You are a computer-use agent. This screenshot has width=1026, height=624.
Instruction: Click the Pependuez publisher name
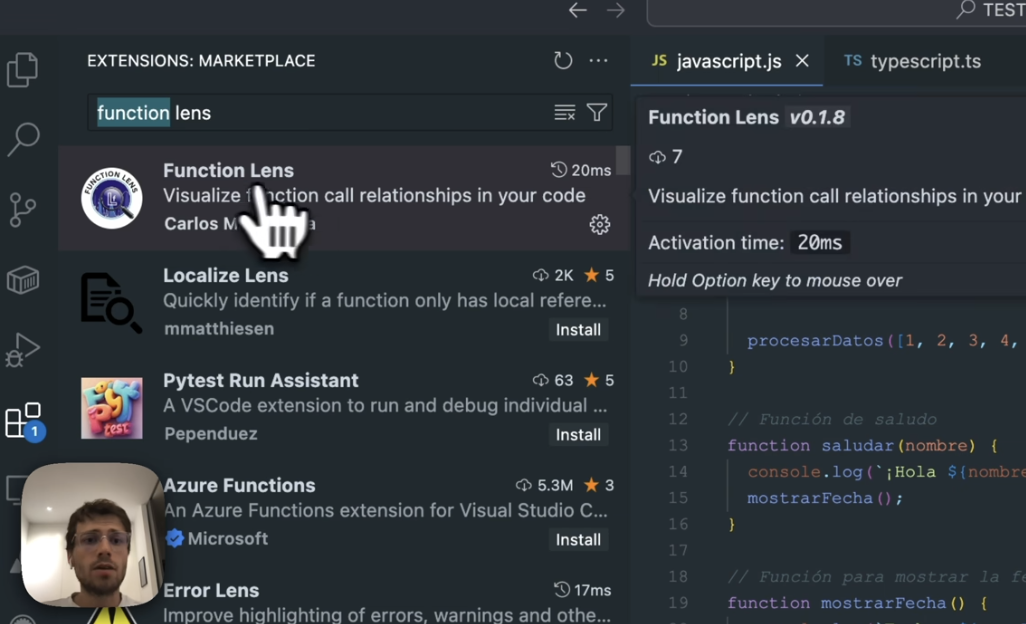211,434
